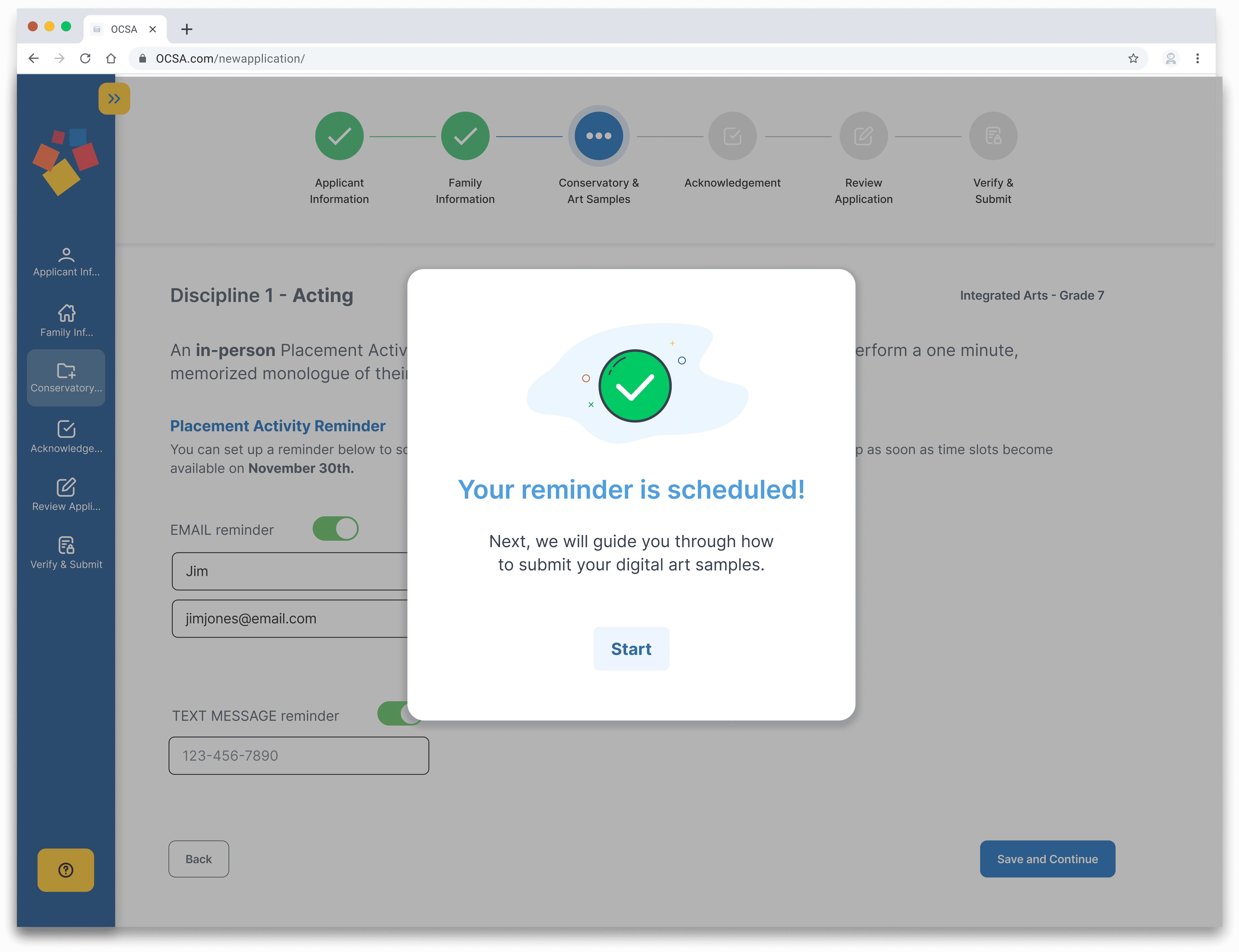Click the Conservatory & Art Samples step circle

tap(599, 136)
